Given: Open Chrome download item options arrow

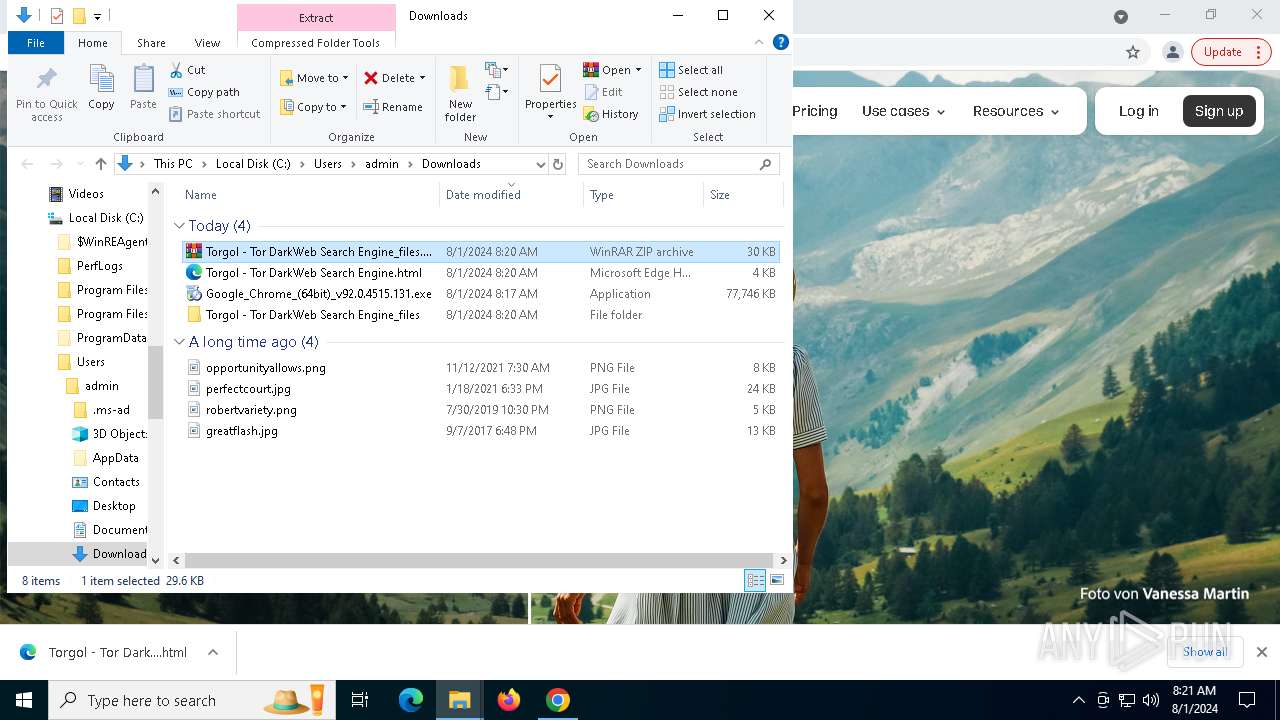Looking at the screenshot, I should click(x=213, y=652).
